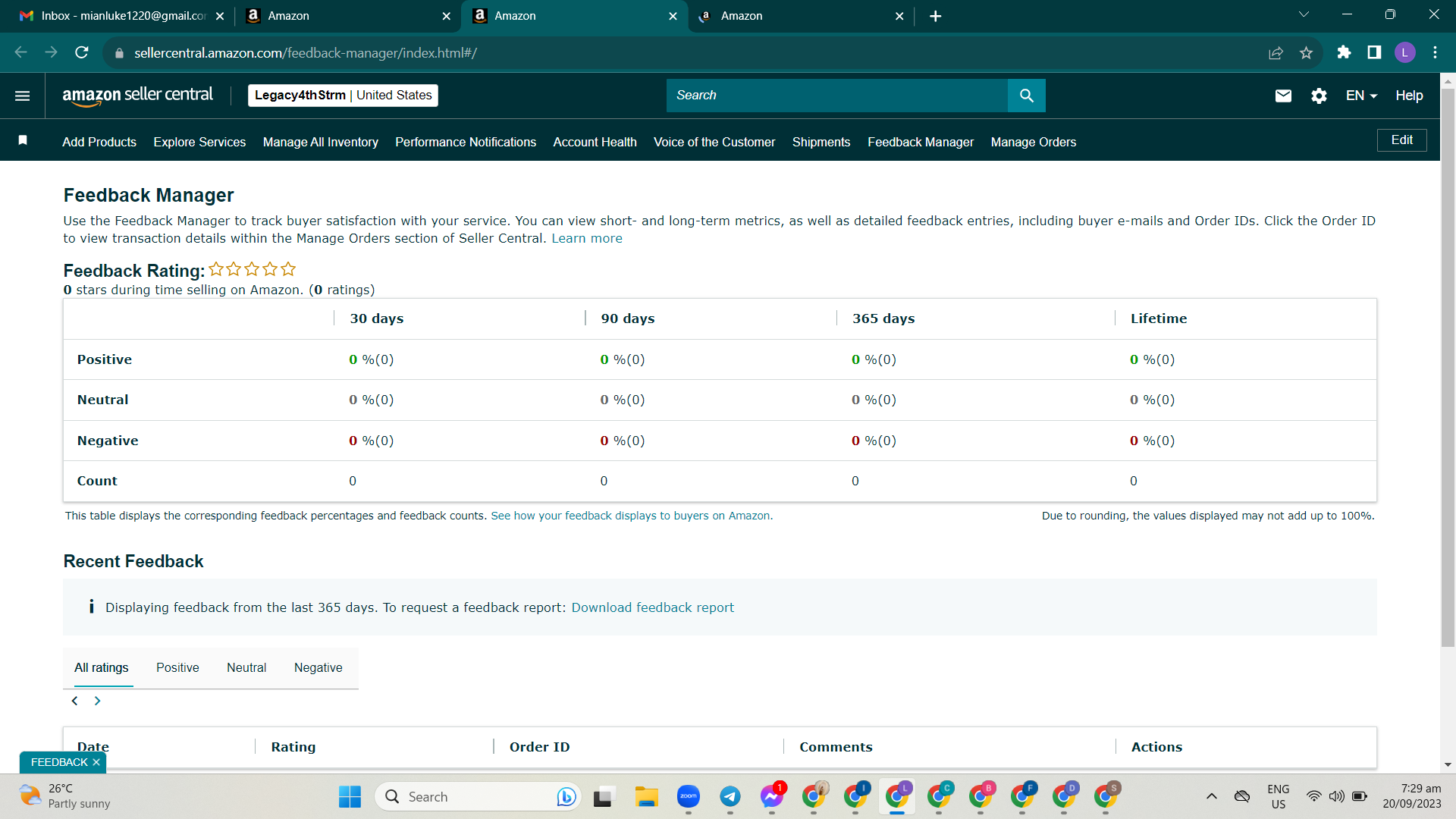Select the Negative feedback tab
The width and height of the screenshot is (1456, 819).
point(318,668)
